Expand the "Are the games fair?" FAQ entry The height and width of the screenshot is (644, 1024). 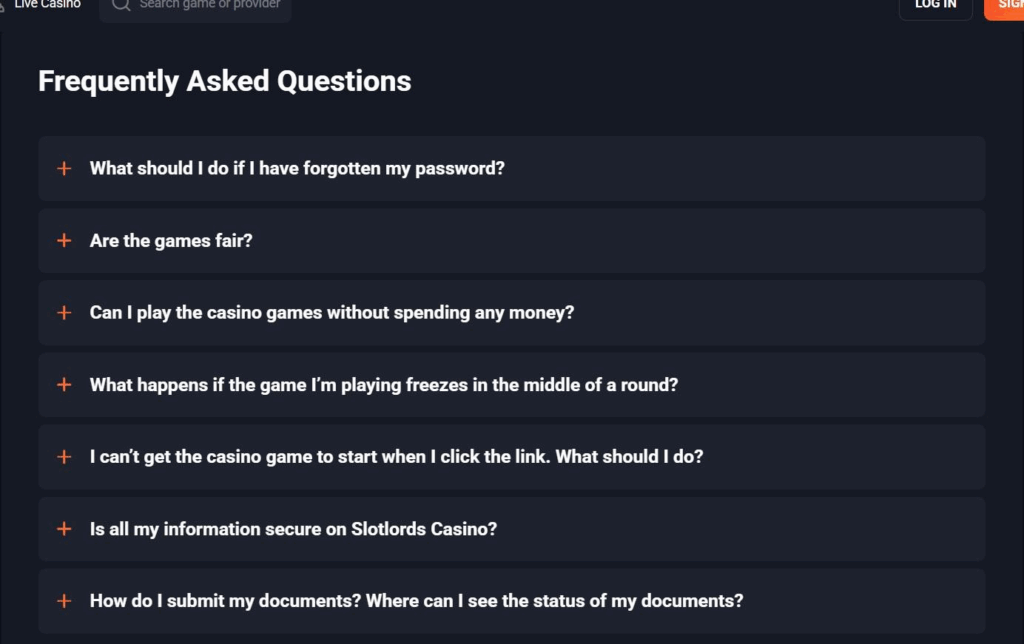click(x=171, y=240)
